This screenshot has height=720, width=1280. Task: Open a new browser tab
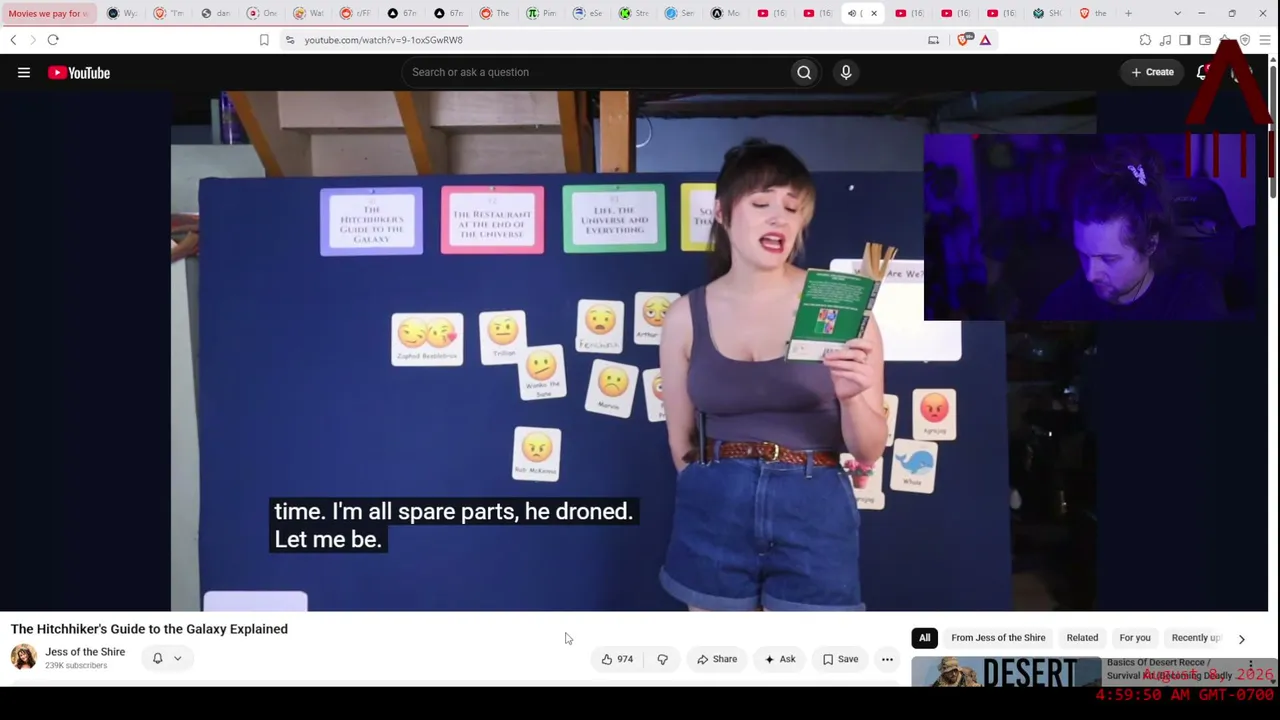1128,13
